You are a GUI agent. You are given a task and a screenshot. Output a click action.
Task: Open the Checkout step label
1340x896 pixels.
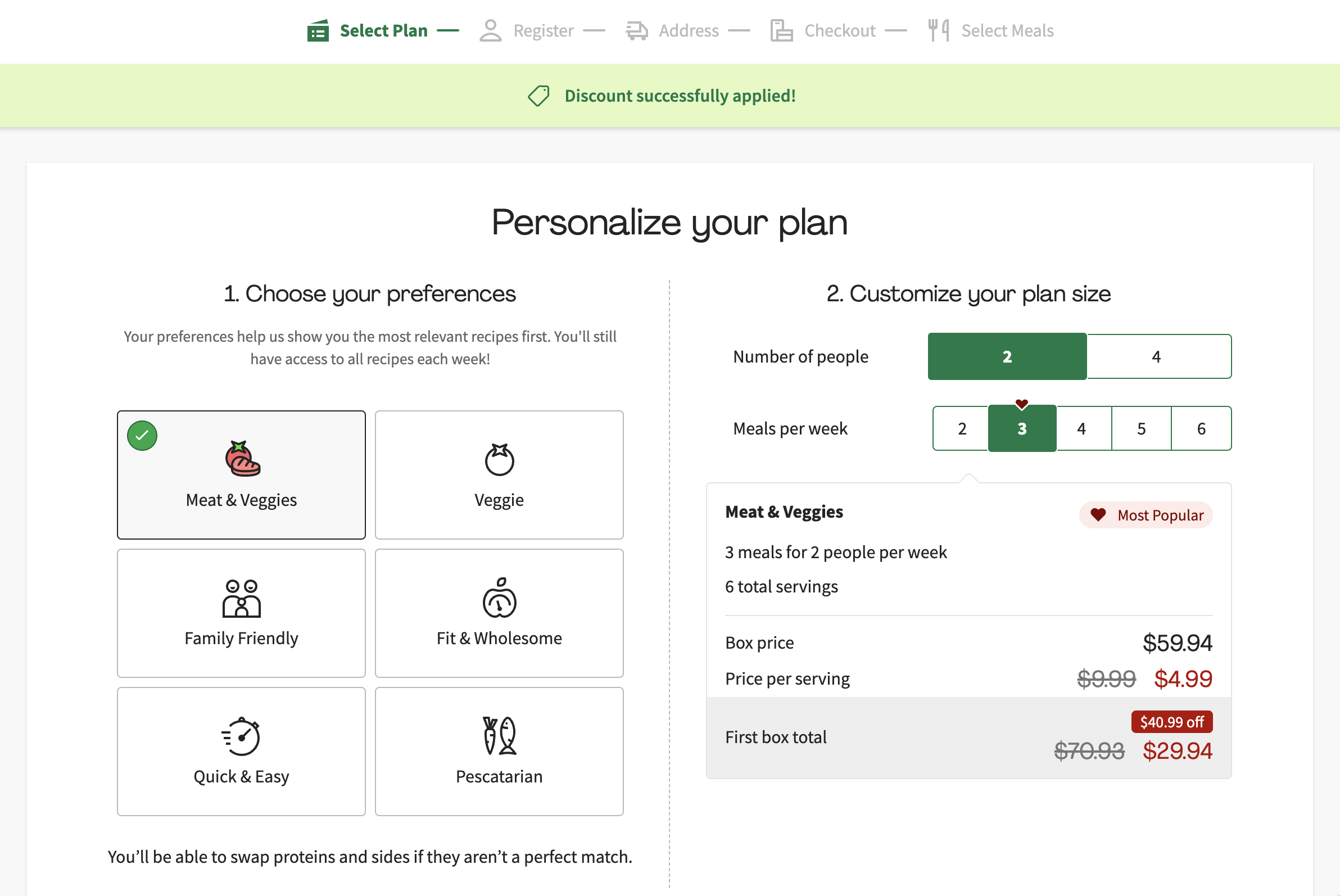coord(839,31)
